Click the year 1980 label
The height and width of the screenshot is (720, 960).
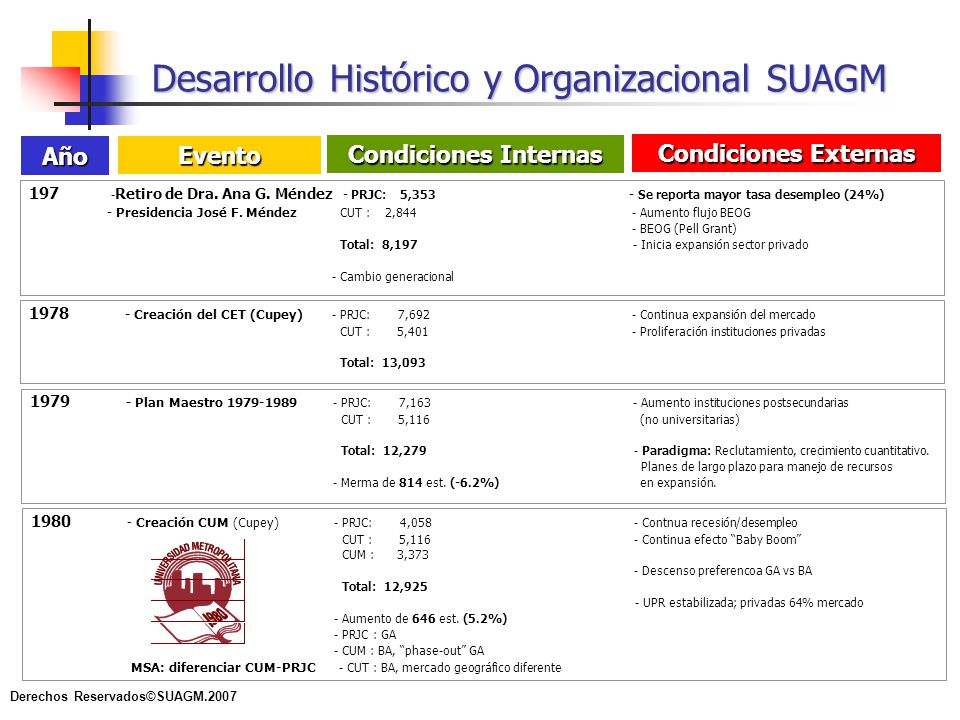[51, 522]
